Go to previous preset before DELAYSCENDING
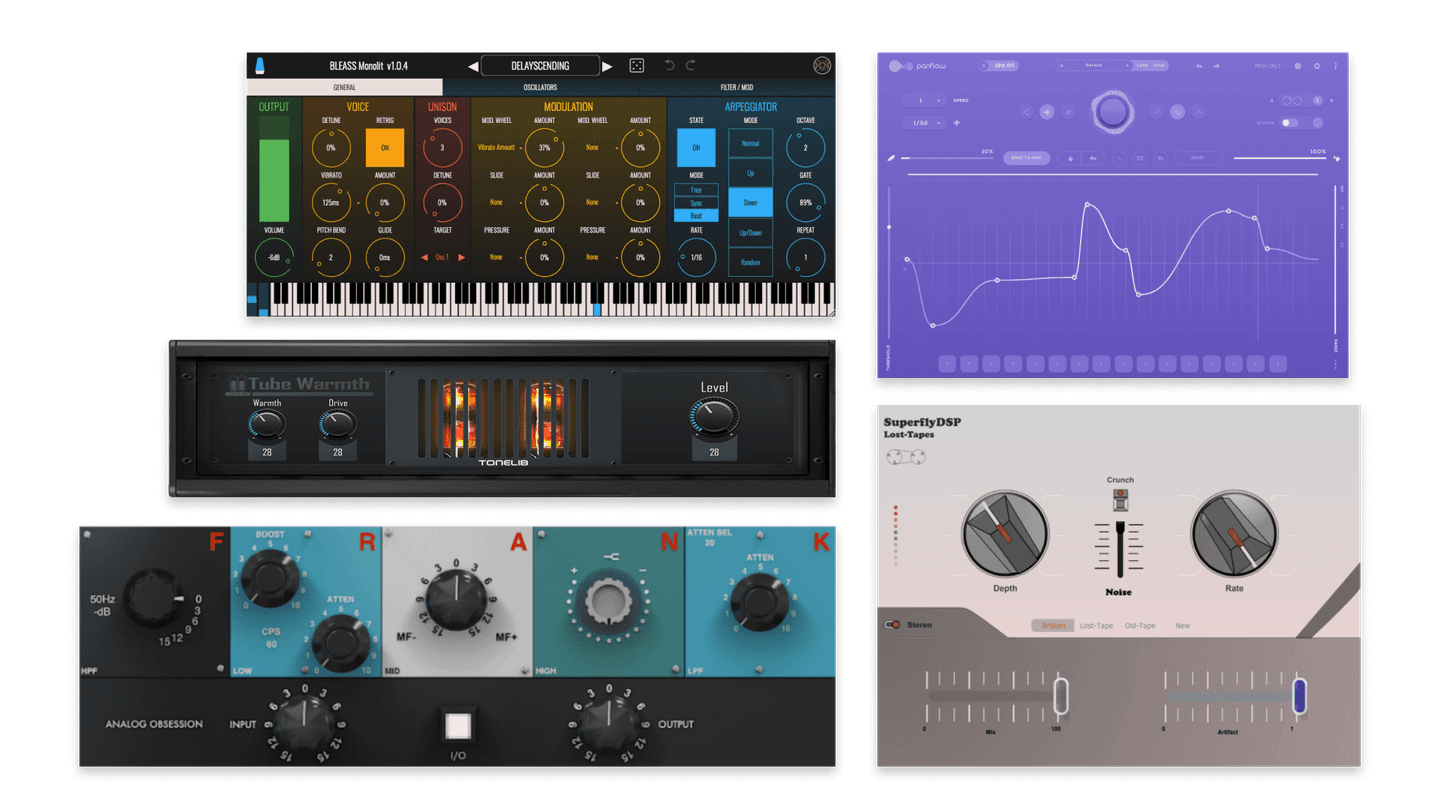The image size is (1440, 810). 473,67
